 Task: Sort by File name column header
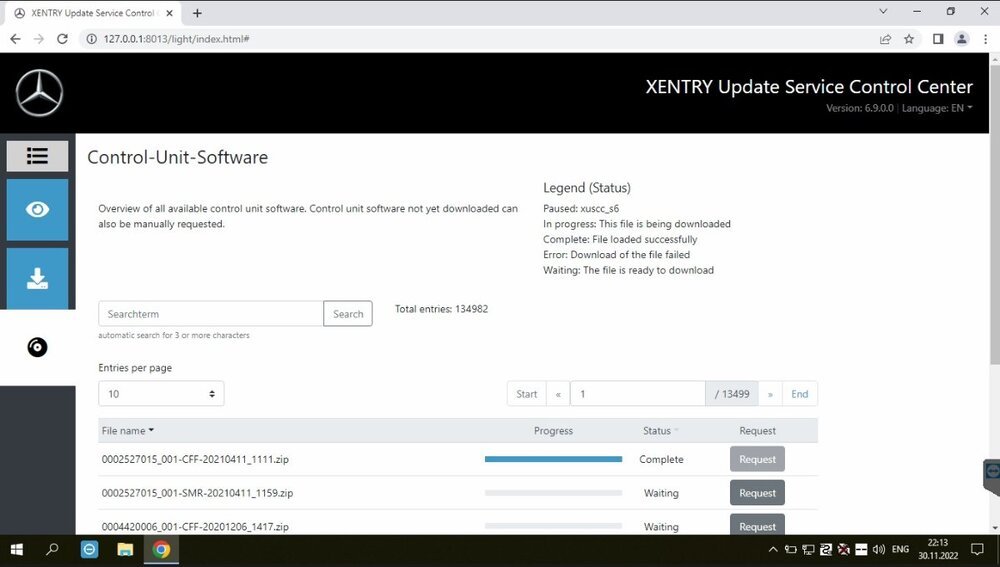click(x=127, y=431)
